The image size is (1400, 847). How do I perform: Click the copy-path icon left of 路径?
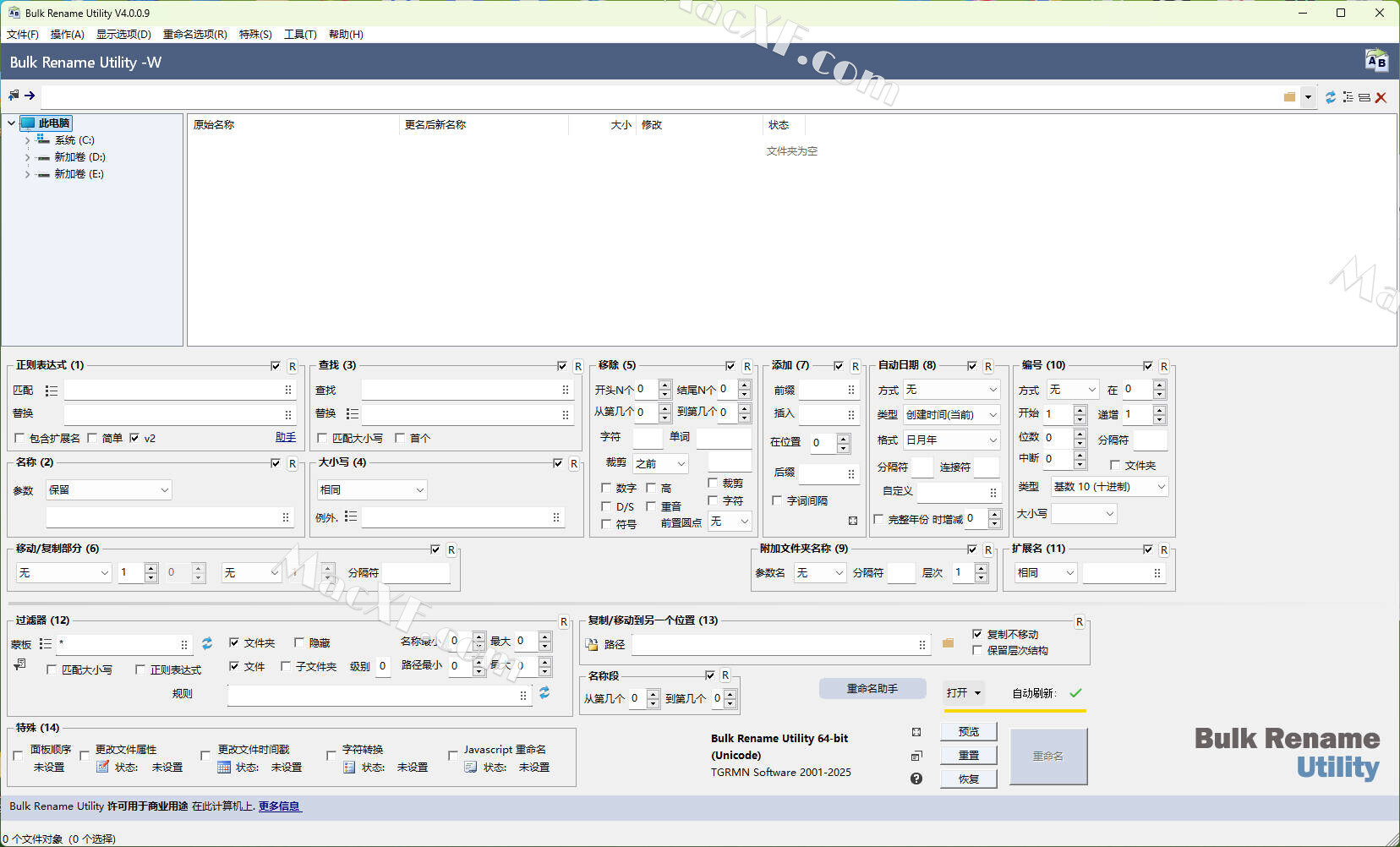pyautogui.click(x=592, y=645)
